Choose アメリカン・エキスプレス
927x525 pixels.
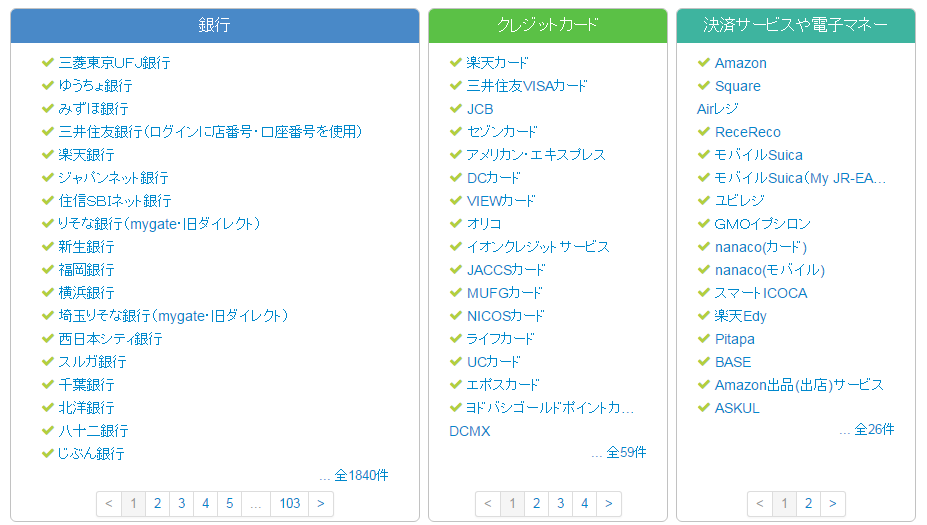536,155
